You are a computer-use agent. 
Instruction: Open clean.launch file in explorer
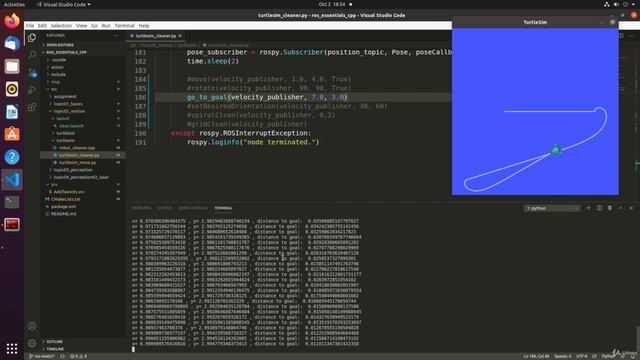tap(71, 126)
